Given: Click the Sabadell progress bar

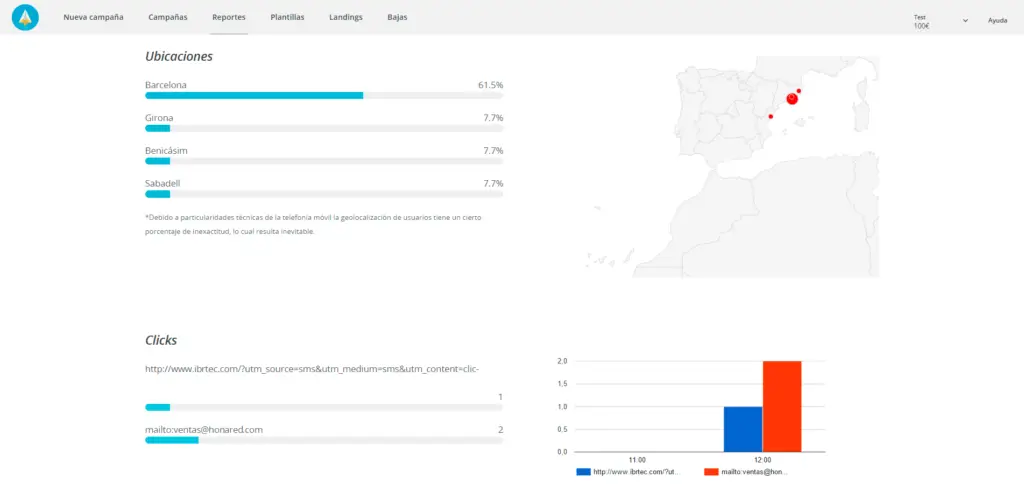Looking at the screenshot, I should click(323, 194).
